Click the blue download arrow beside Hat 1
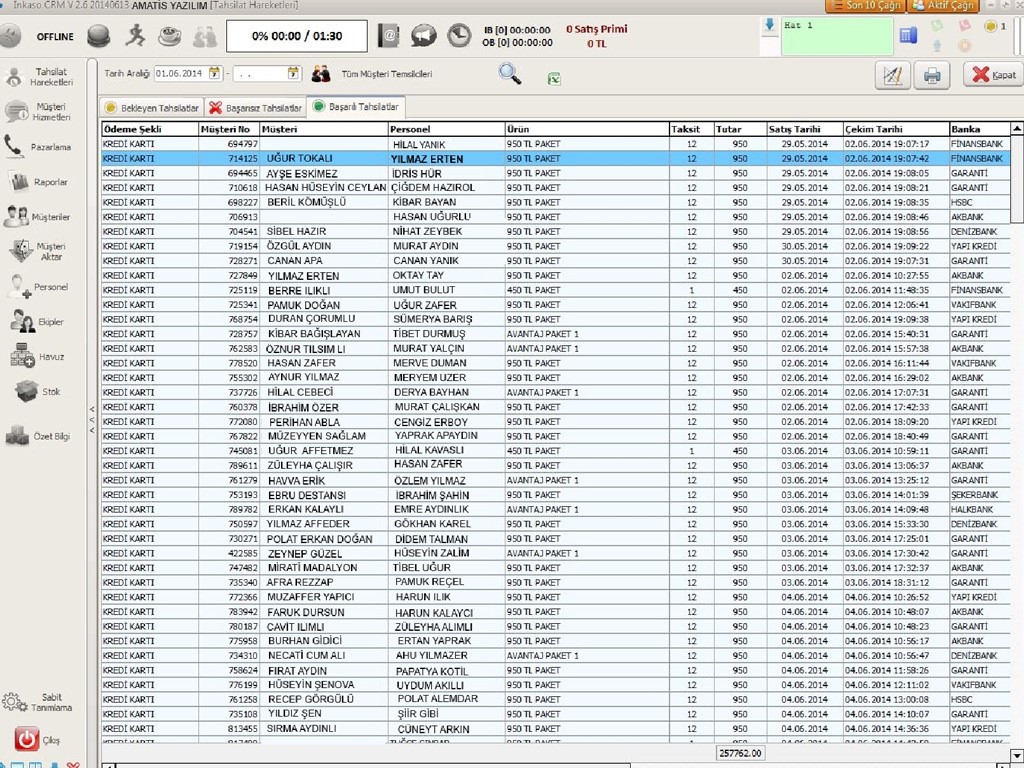The image size is (1024, 768). (x=769, y=25)
